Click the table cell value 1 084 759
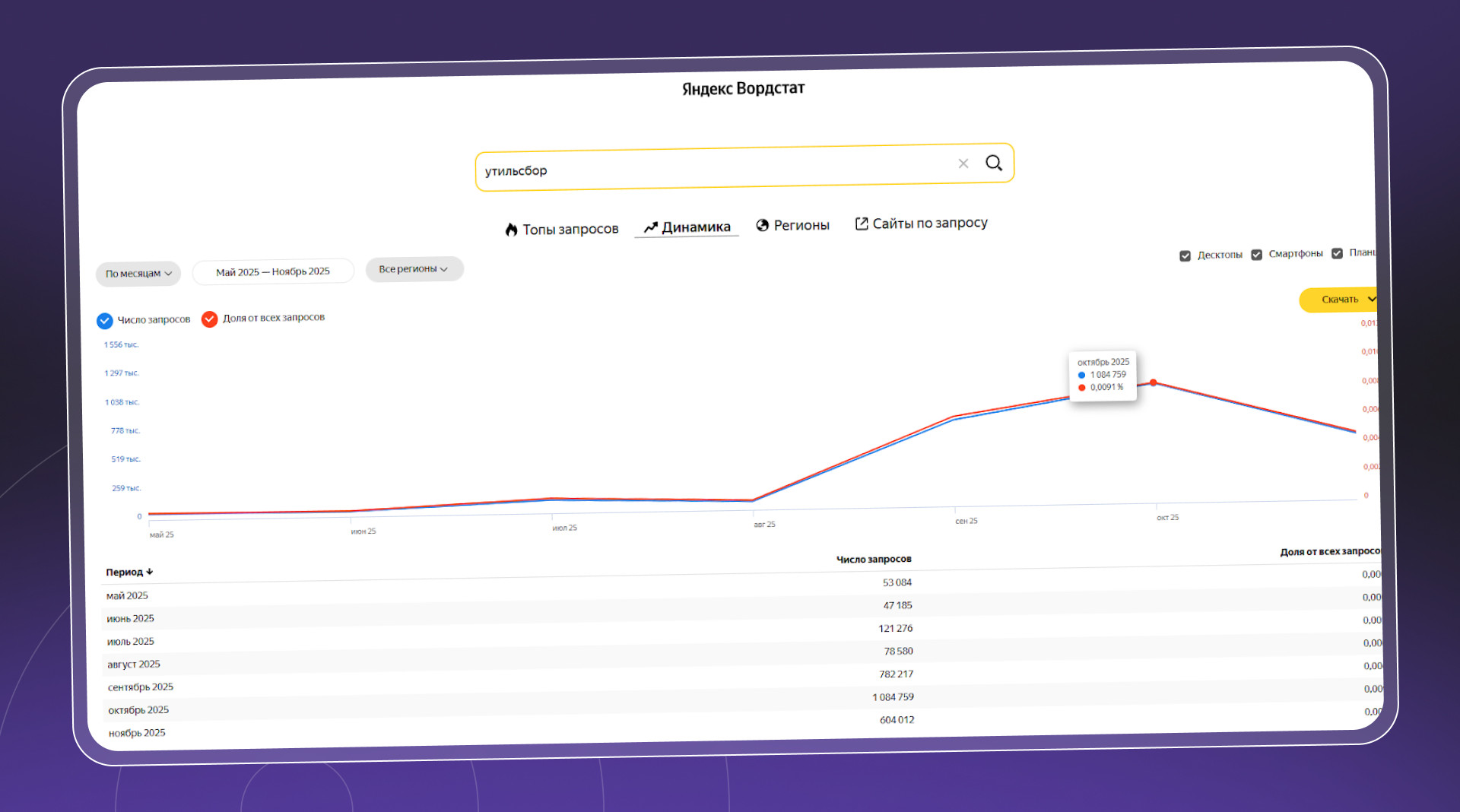Screen dimensions: 1460x812 click(x=893, y=697)
